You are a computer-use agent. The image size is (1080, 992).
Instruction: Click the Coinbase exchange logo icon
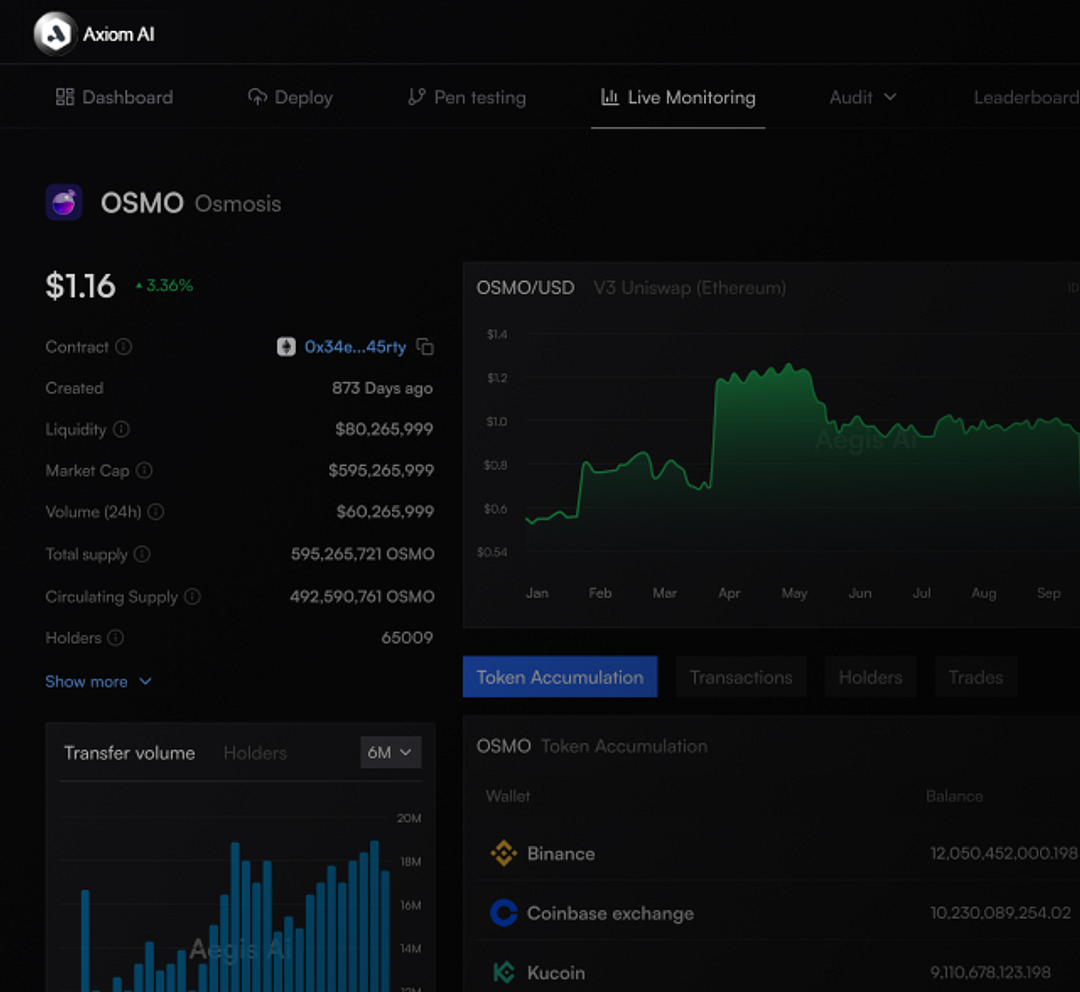(x=503, y=913)
